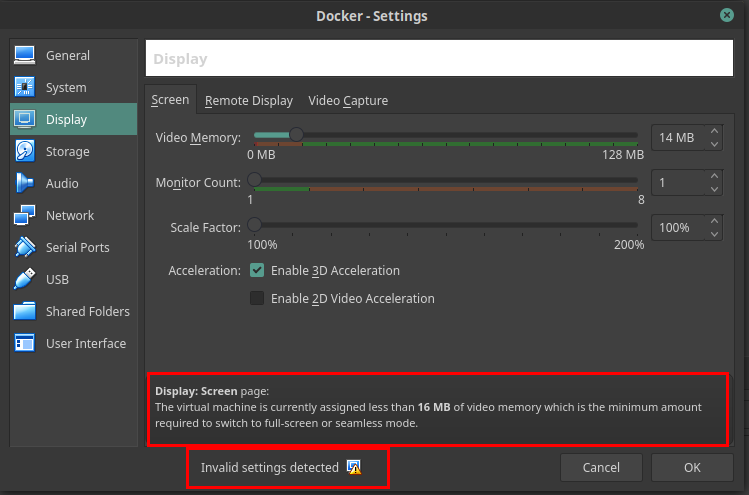The width and height of the screenshot is (749, 495).
Task: Click the Display monitor icon in sidebar
Action: pyautogui.click(x=24, y=119)
